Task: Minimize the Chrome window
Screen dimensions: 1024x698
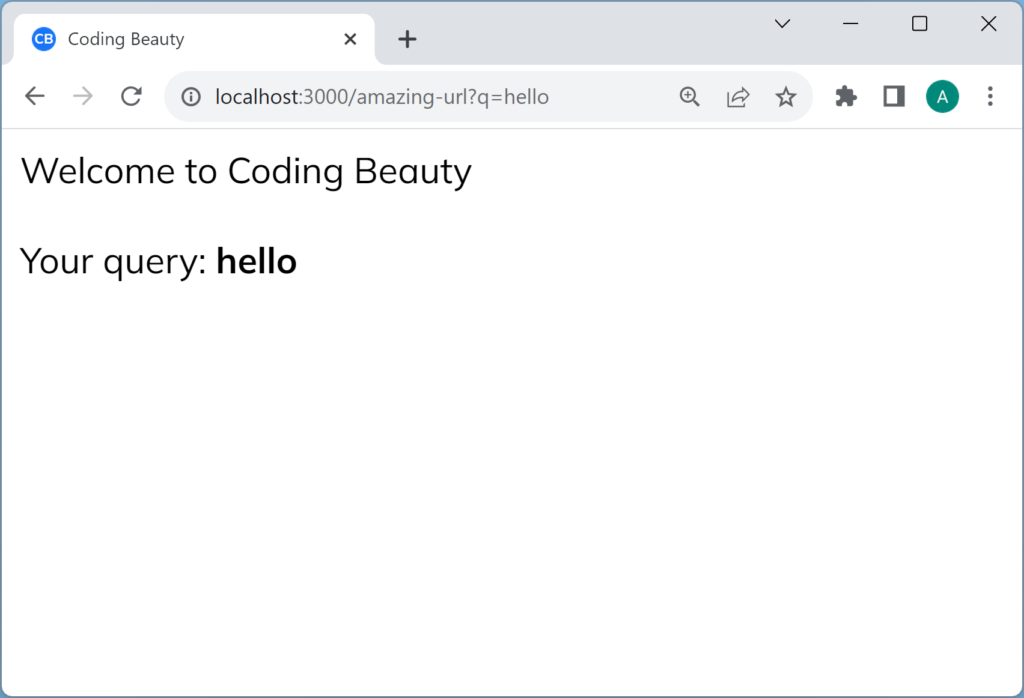Action: coord(851,24)
